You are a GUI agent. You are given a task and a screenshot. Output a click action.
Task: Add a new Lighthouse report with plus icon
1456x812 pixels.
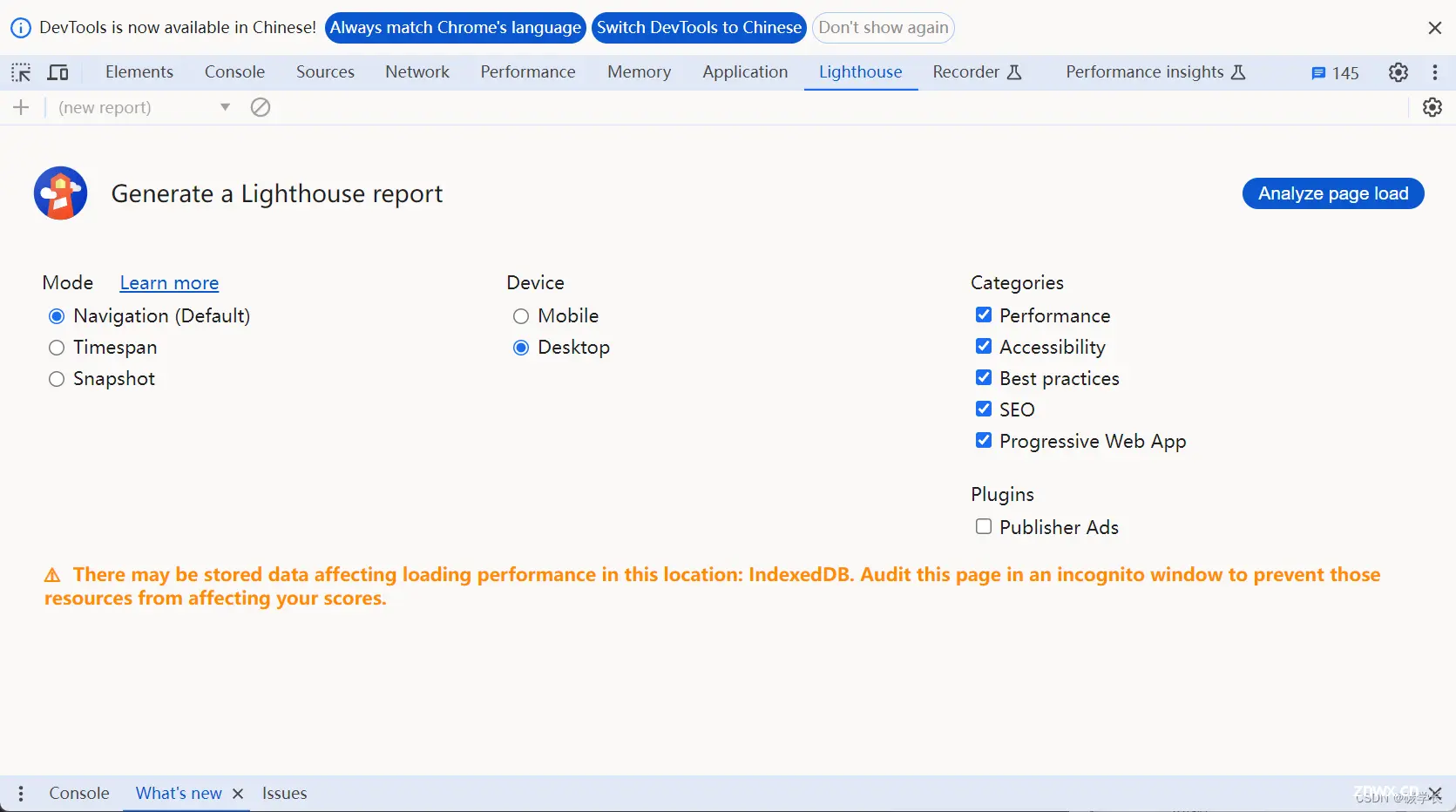[21, 107]
